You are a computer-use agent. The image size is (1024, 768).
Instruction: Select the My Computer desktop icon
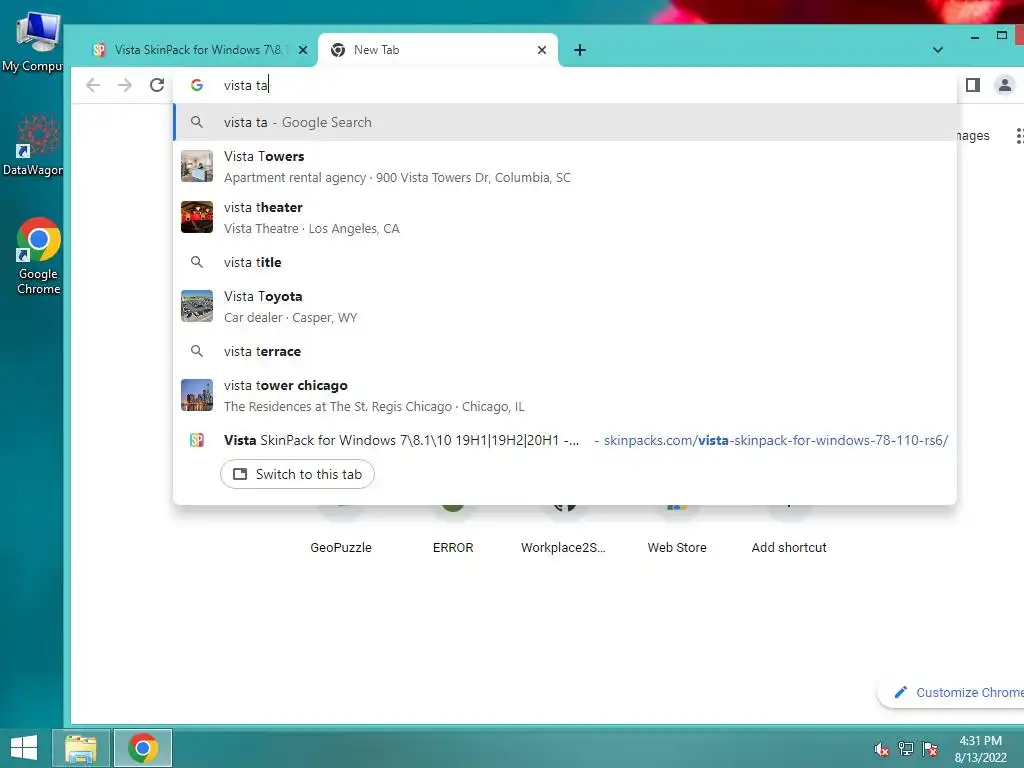coord(33,42)
